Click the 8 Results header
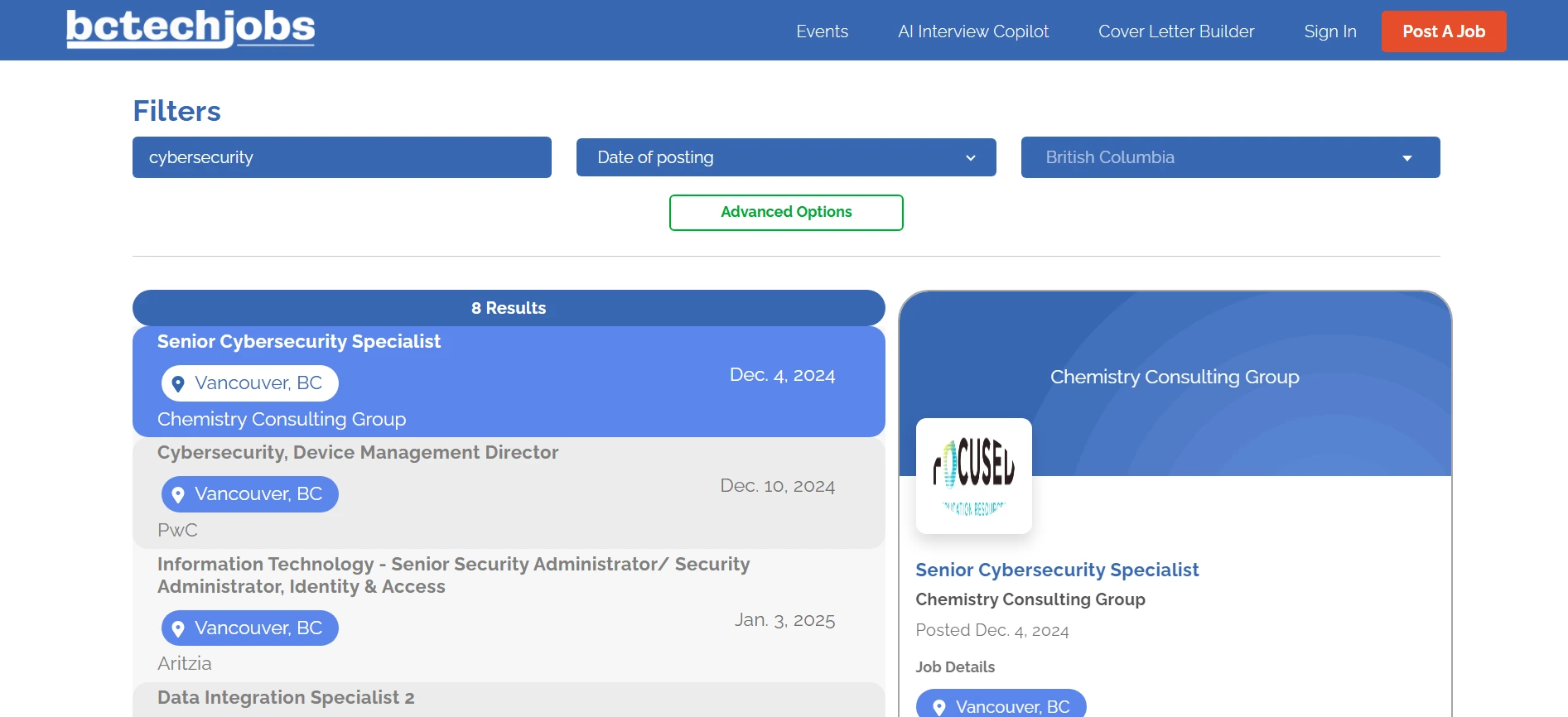The width and height of the screenshot is (1568, 717). pyautogui.click(x=509, y=308)
